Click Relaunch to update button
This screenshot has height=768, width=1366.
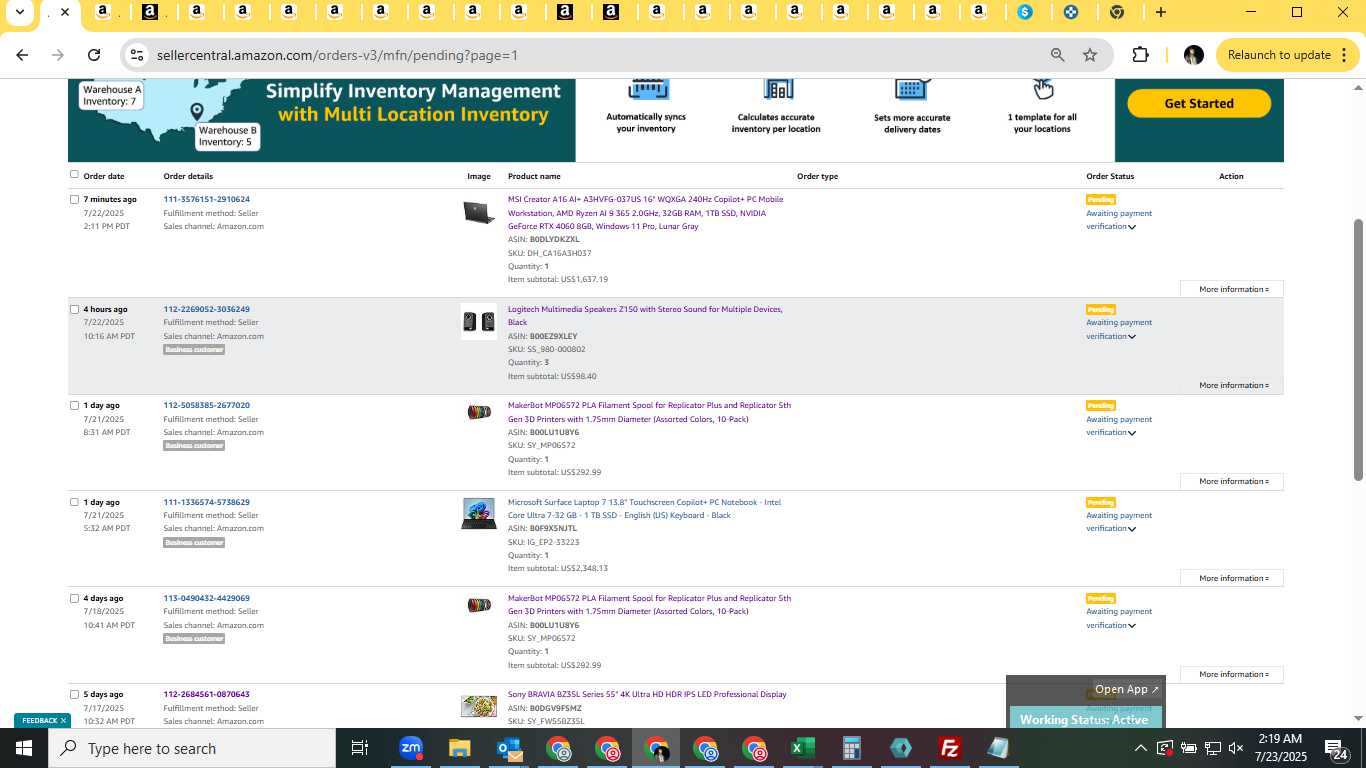point(1287,55)
